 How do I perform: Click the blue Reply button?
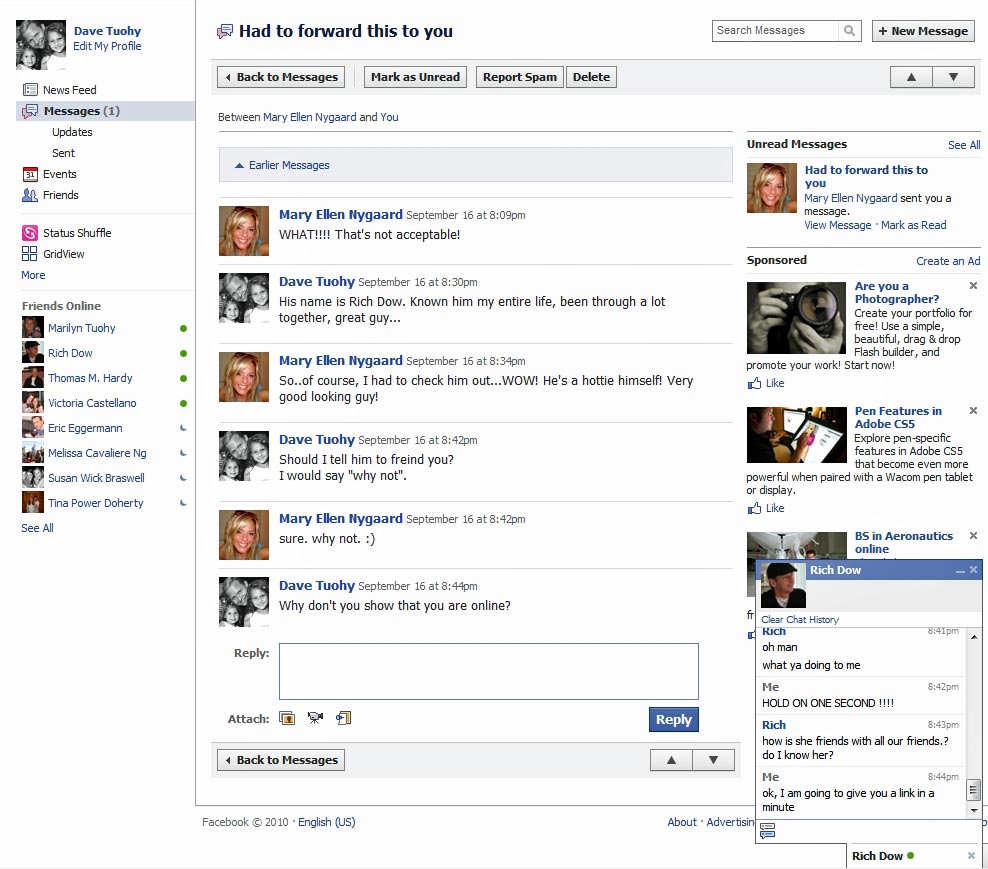click(x=674, y=719)
